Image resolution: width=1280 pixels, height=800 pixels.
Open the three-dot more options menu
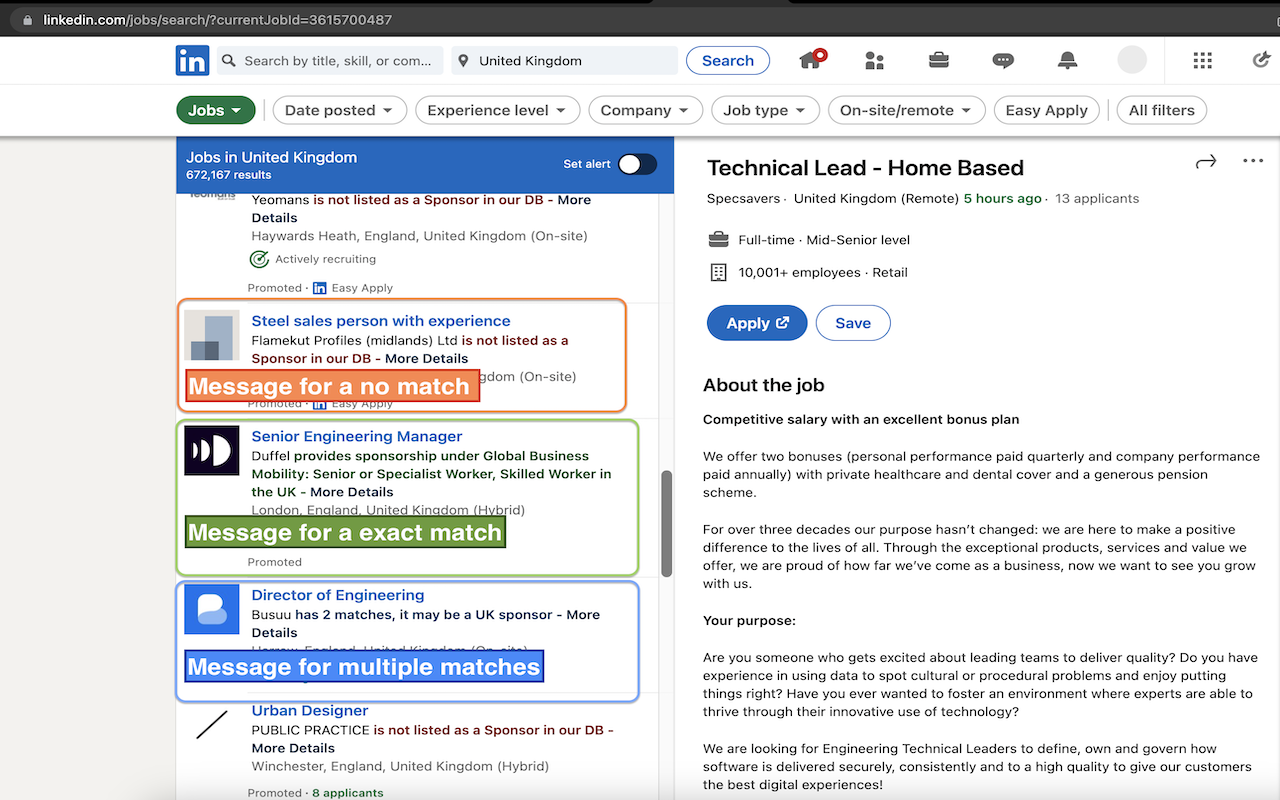tap(1253, 161)
